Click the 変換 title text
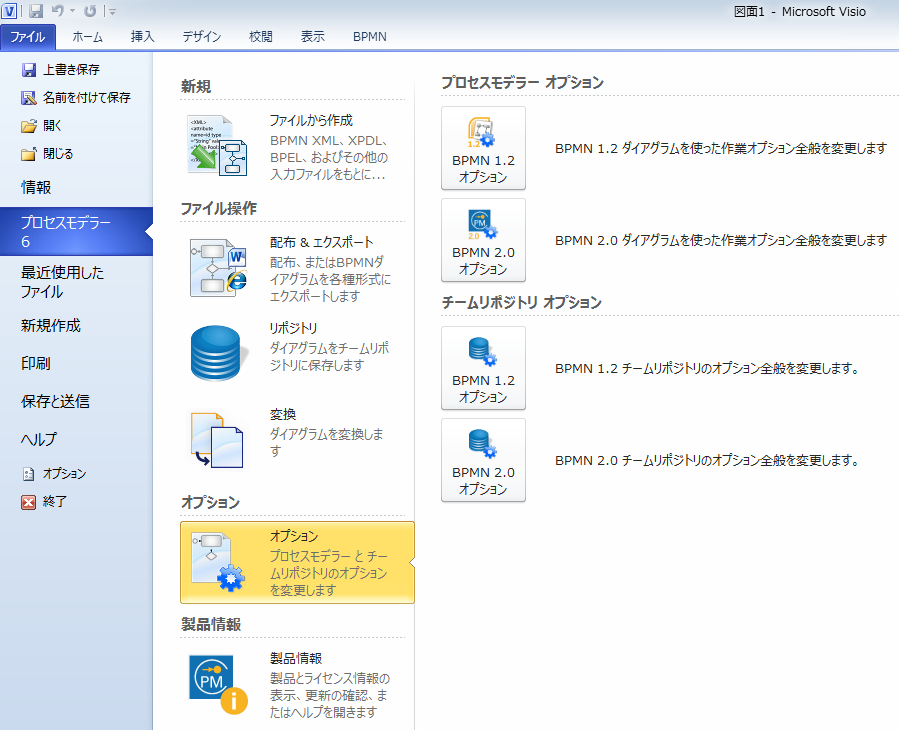 (283, 414)
